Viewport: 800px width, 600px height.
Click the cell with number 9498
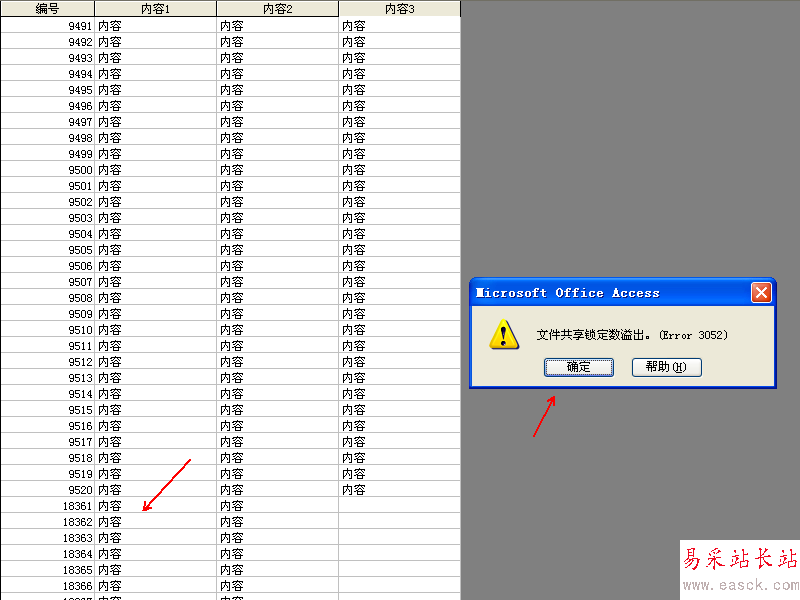click(47, 138)
